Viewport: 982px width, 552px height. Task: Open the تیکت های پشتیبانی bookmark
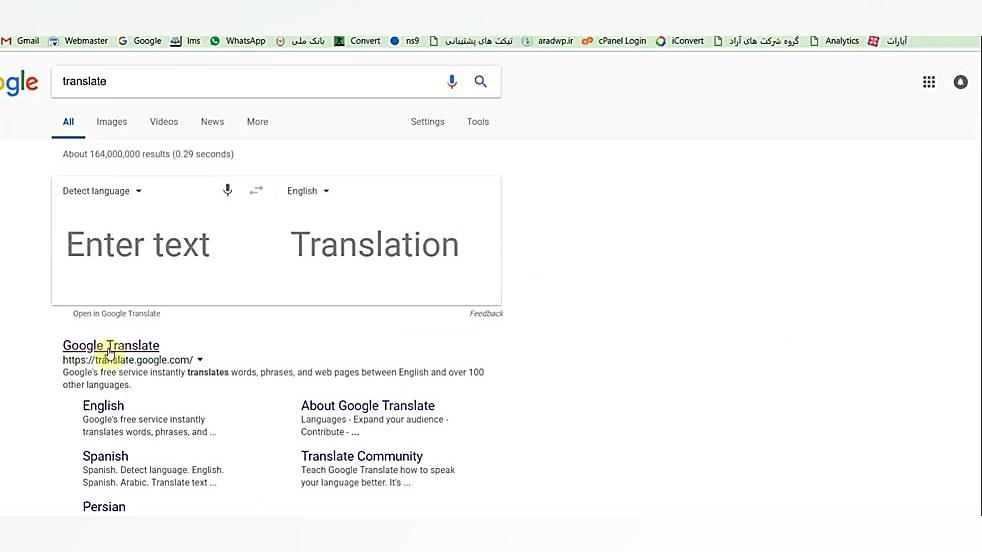point(471,41)
